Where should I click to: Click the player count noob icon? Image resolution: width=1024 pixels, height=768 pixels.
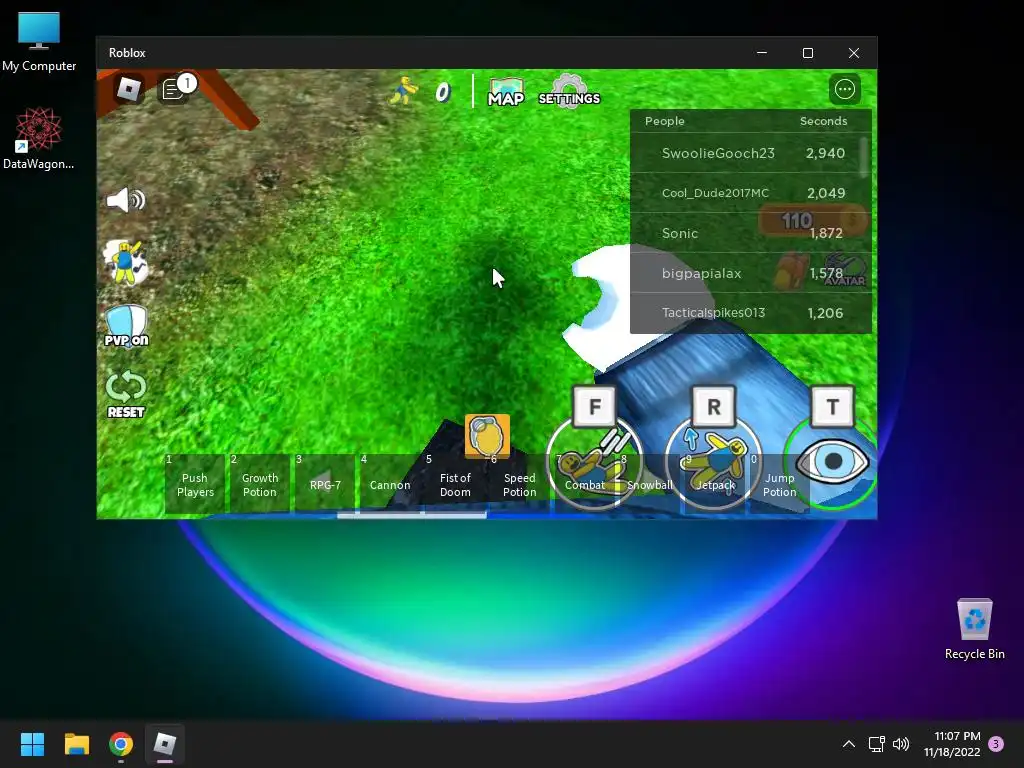pos(404,91)
